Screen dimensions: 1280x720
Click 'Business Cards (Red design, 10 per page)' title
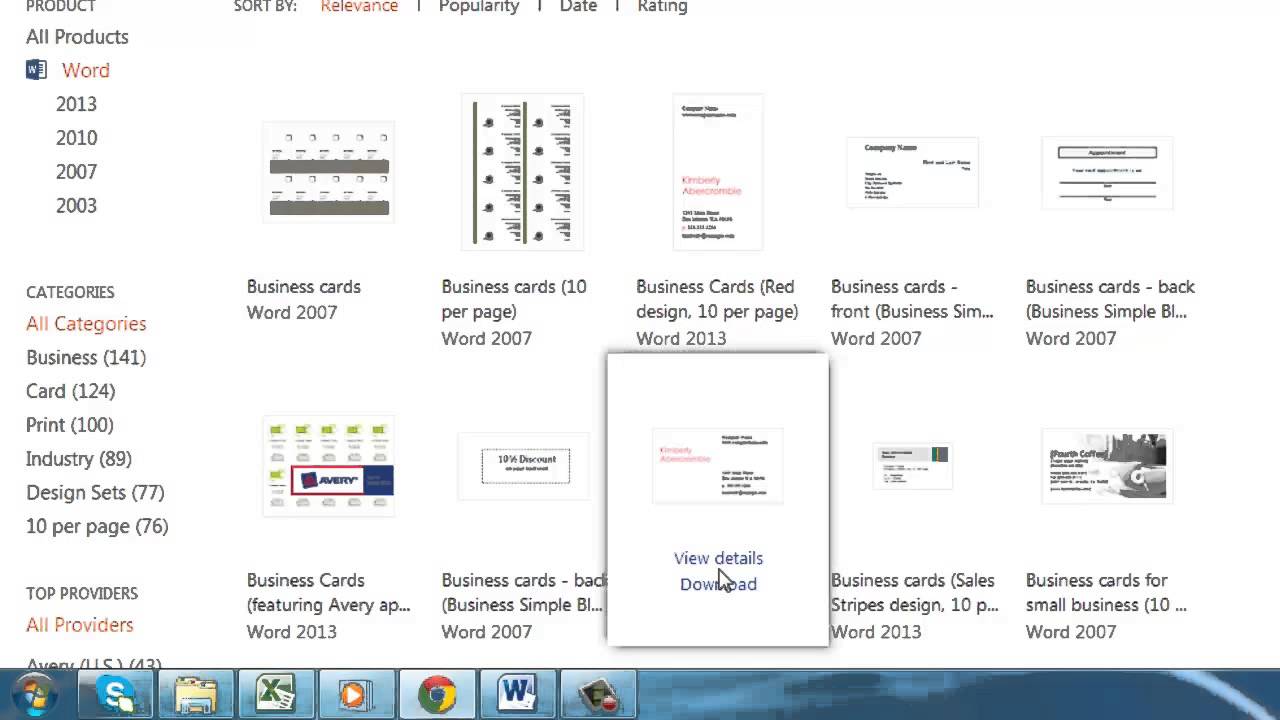[717, 299]
